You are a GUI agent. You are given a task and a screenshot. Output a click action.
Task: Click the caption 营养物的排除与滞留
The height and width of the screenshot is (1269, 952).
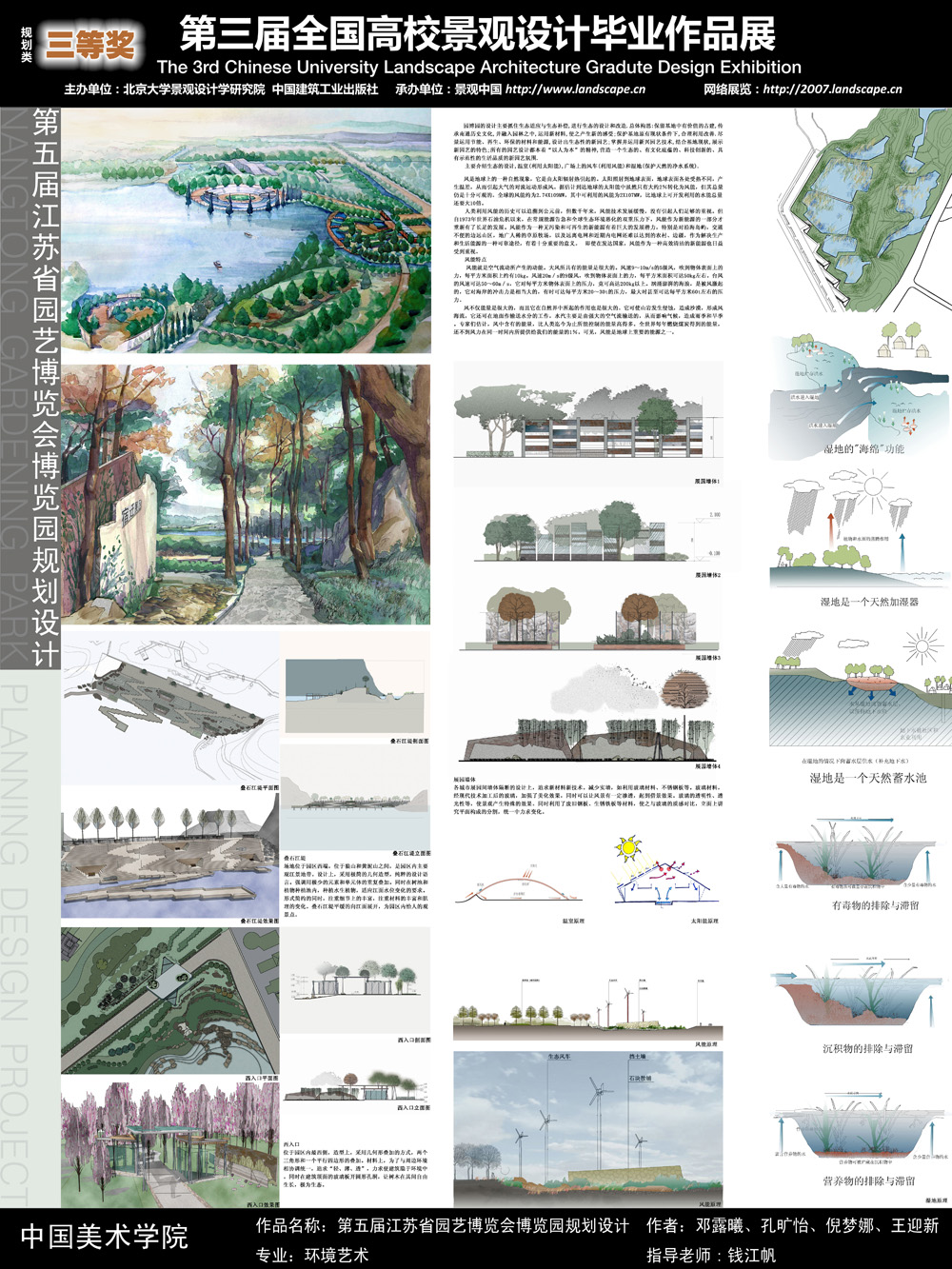pyautogui.click(x=868, y=1180)
